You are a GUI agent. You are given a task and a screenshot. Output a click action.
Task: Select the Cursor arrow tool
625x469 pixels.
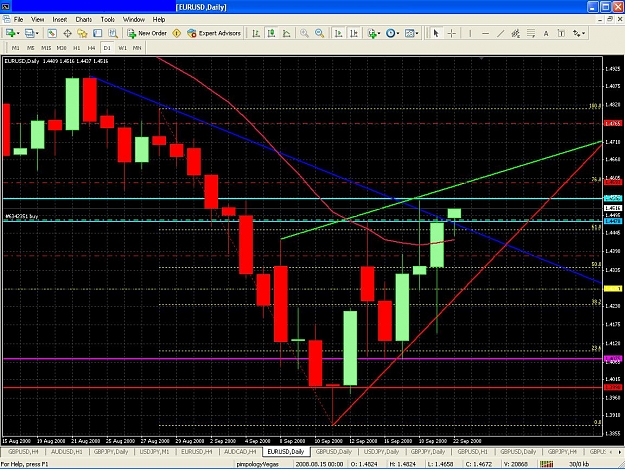436,33
